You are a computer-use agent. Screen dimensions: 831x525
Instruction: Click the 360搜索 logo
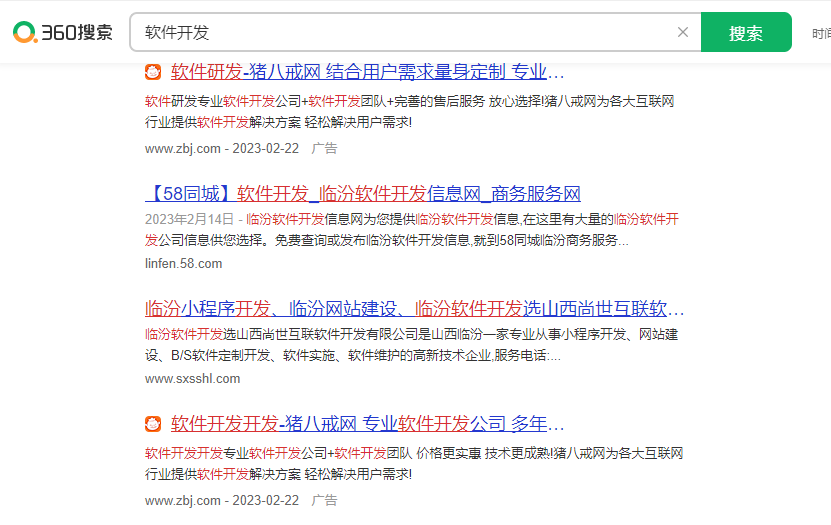tap(63, 32)
